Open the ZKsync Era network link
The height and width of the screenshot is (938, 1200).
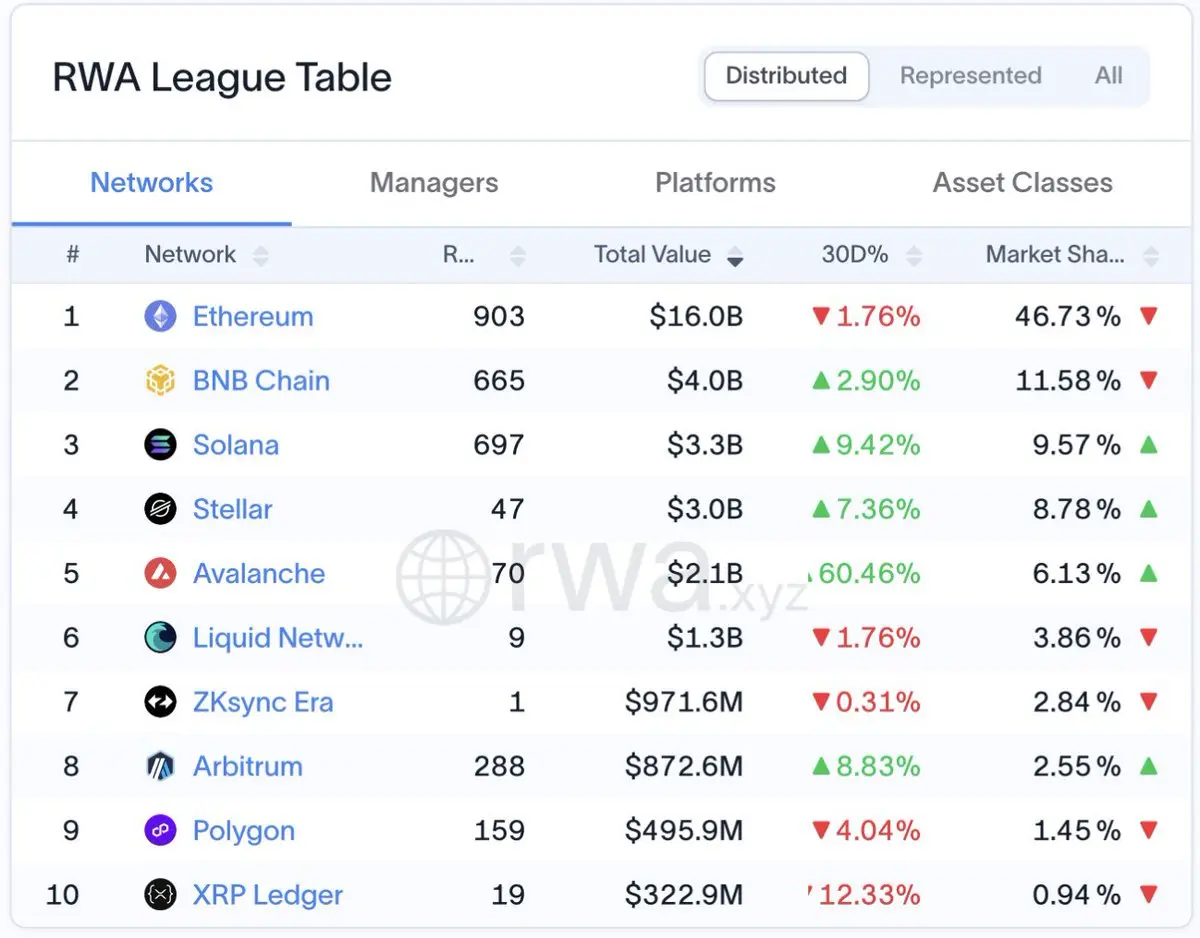[263, 702]
